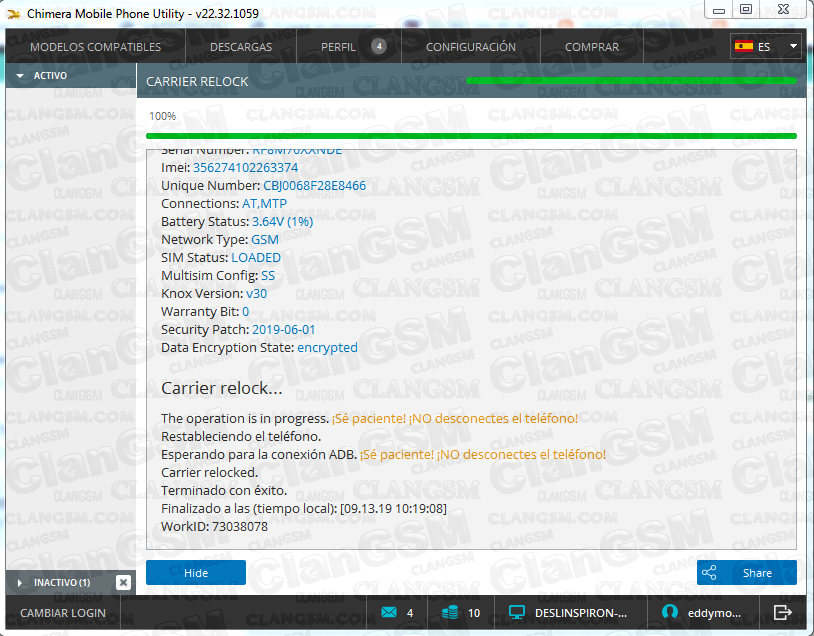Screen dimensions: 814x636
Task: Click the eddymo... username
Action: pos(714,613)
